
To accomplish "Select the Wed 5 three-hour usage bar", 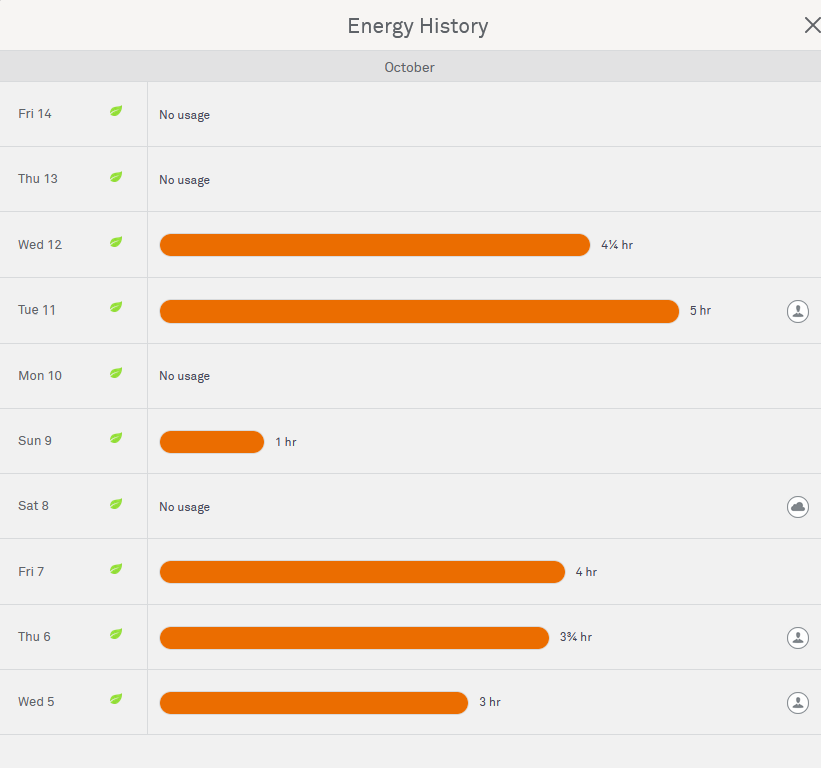I will point(313,703).
